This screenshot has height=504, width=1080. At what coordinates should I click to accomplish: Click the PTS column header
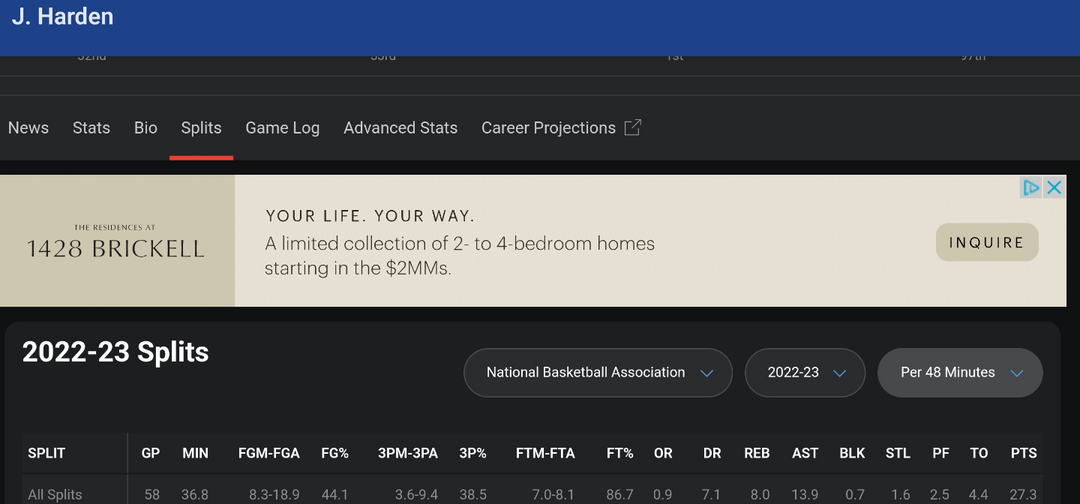pos(1023,453)
